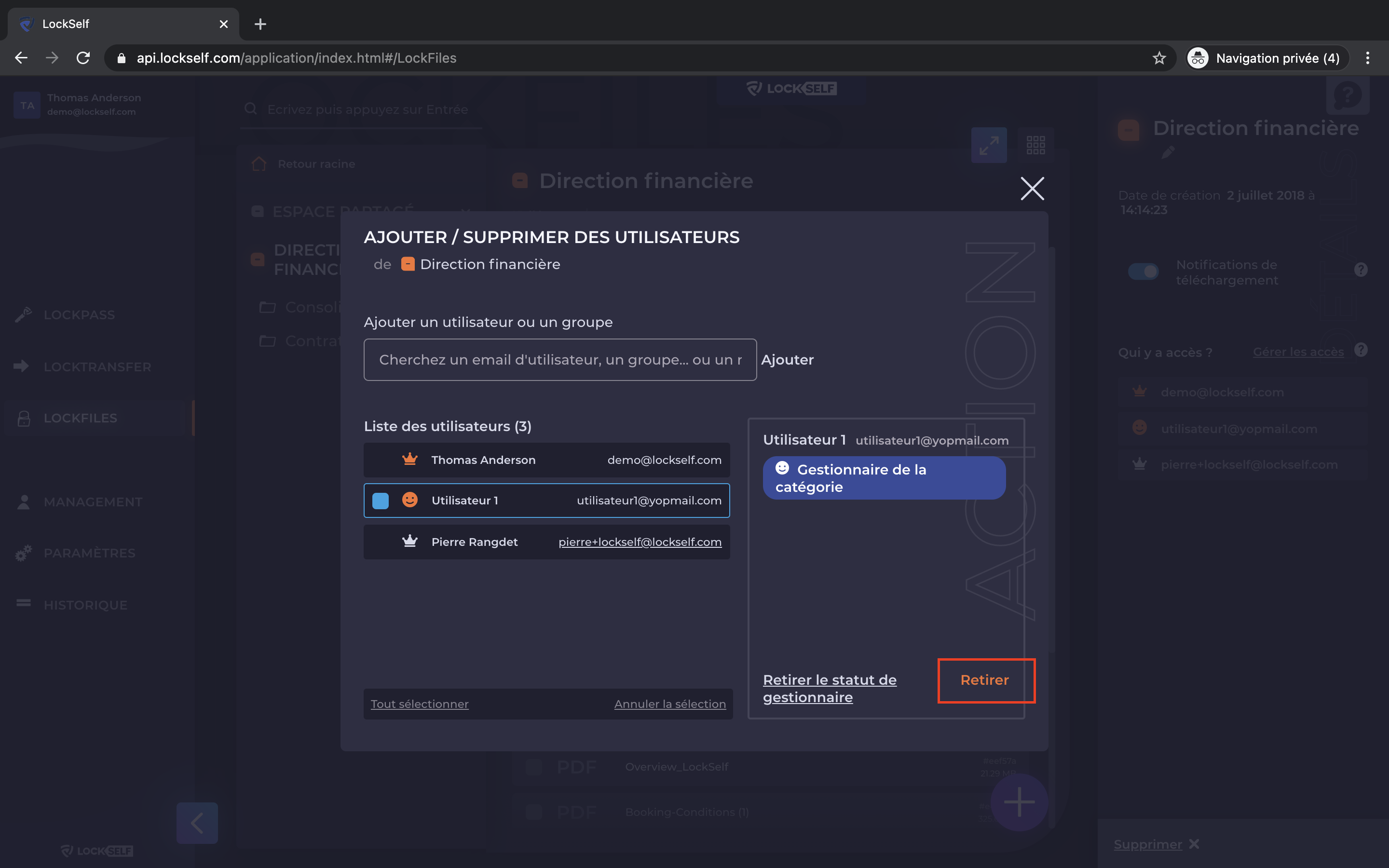Click the Retour racine label
The image size is (1389, 868).
(x=316, y=164)
